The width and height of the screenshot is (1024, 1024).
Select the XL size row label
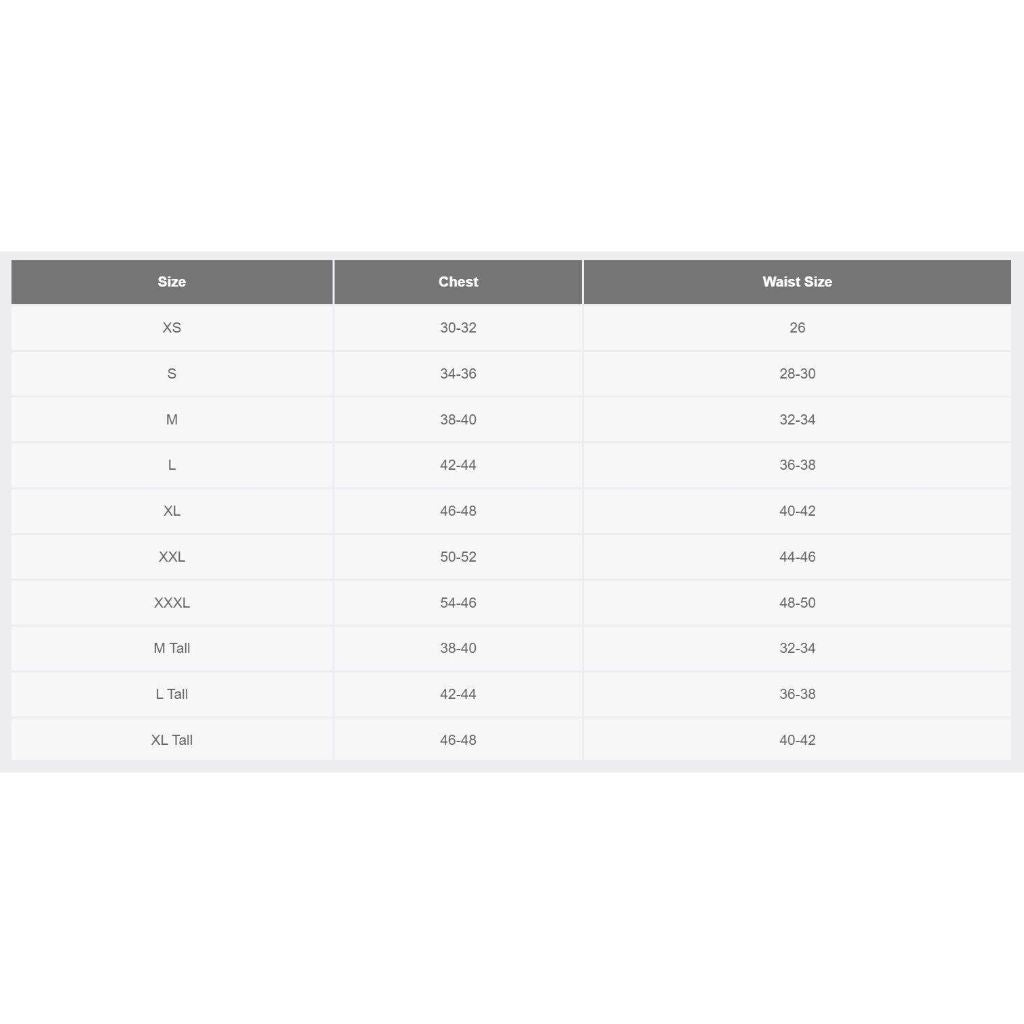(x=172, y=511)
